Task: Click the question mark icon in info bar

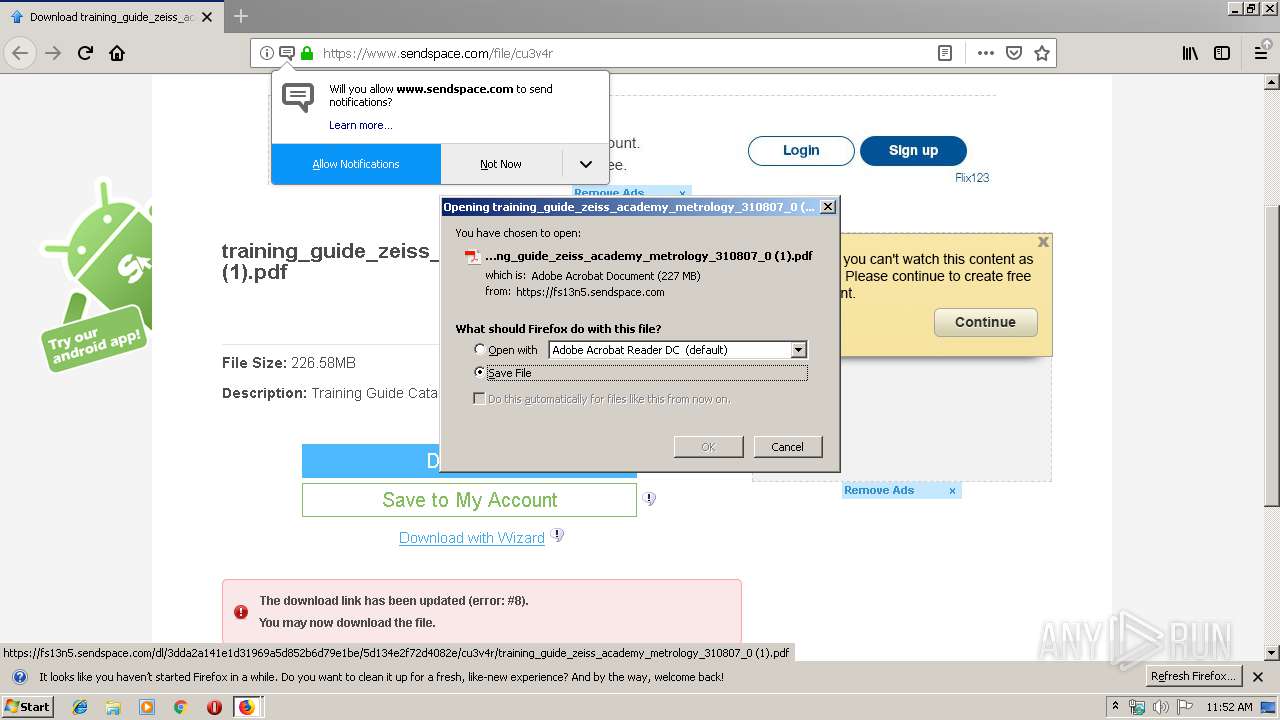Action: pos(19,677)
